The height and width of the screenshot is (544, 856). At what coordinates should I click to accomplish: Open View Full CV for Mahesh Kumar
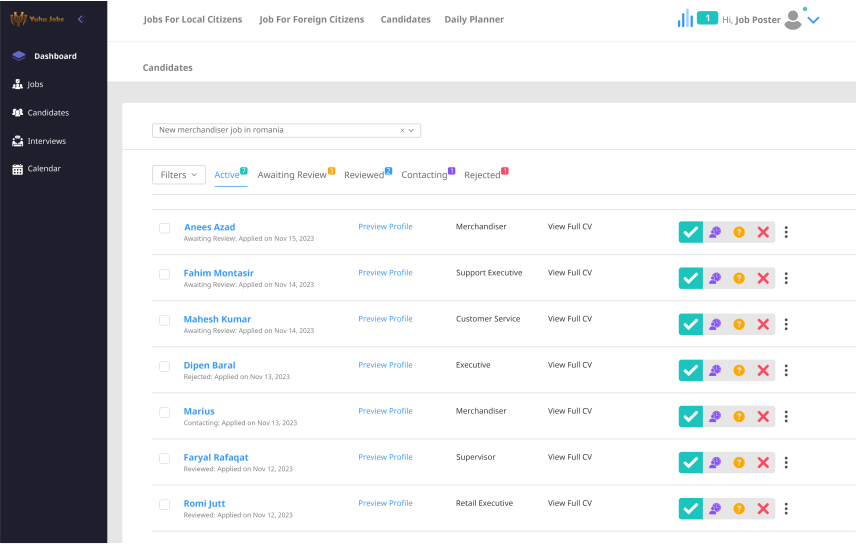[570, 319]
